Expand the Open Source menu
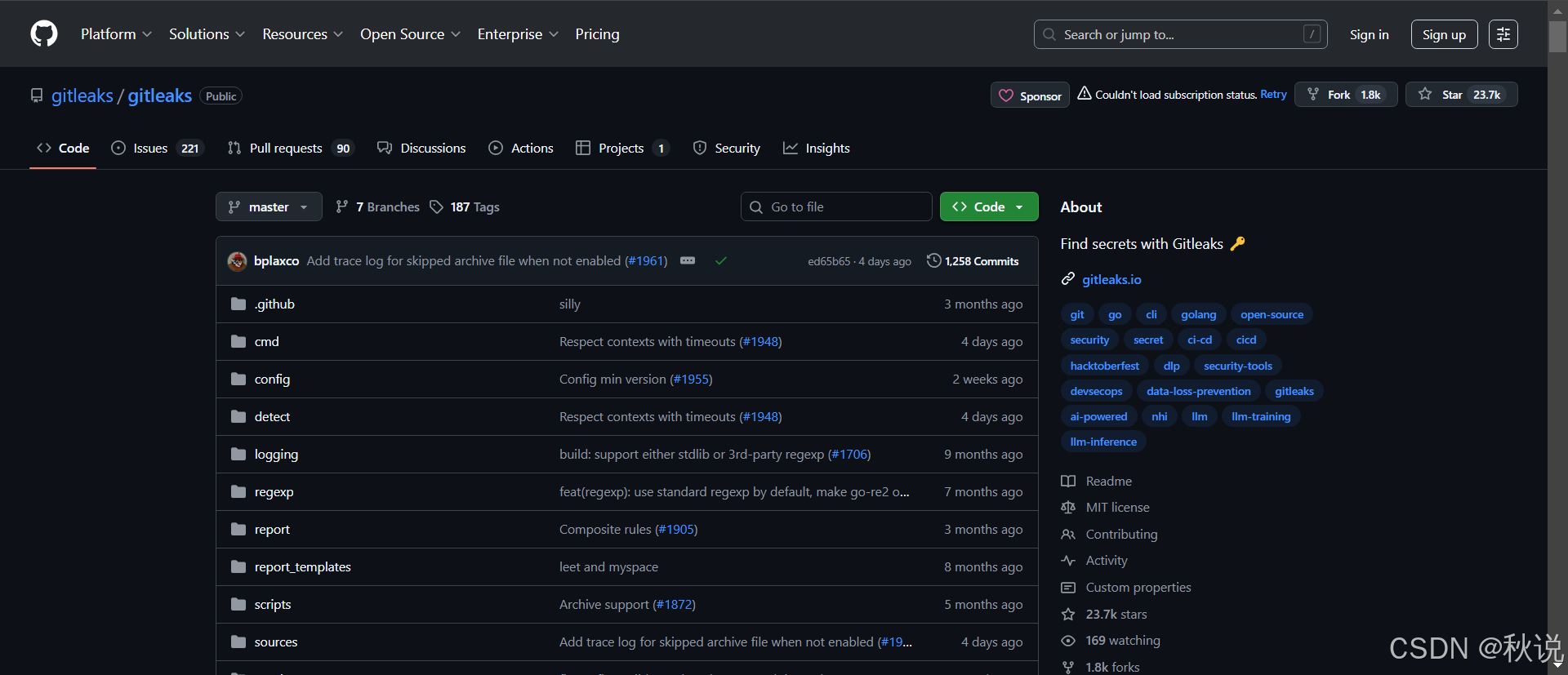 click(x=410, y=34)
